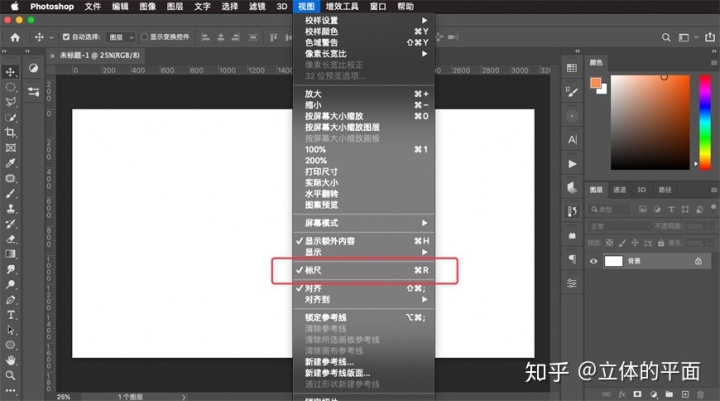Image resolution: width=720 pixels, height=401 pixels.
Task: Toggle lock all padlock icon
Action: pyautogui.click(x=661, y=243)
